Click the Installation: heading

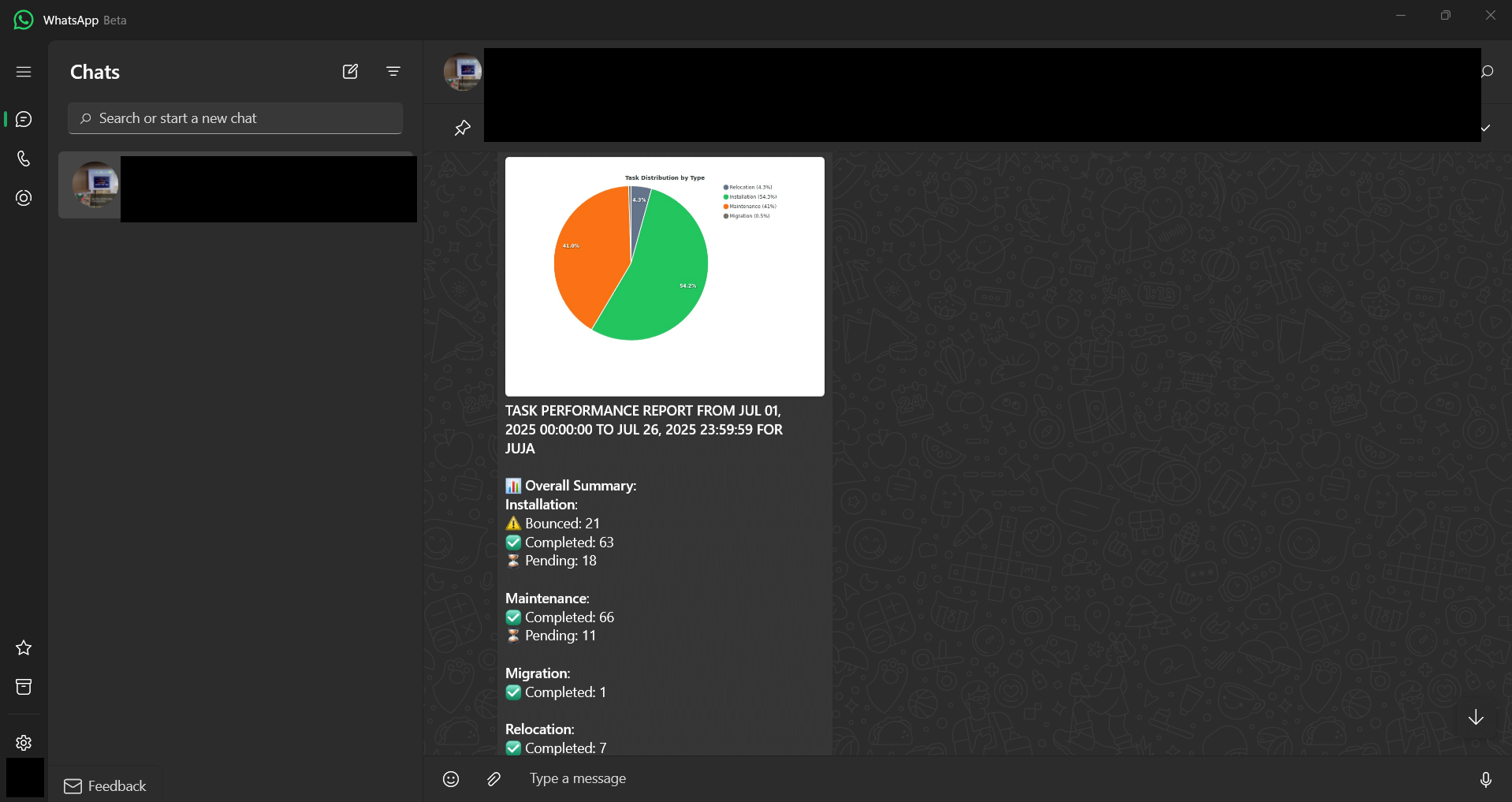542,505
